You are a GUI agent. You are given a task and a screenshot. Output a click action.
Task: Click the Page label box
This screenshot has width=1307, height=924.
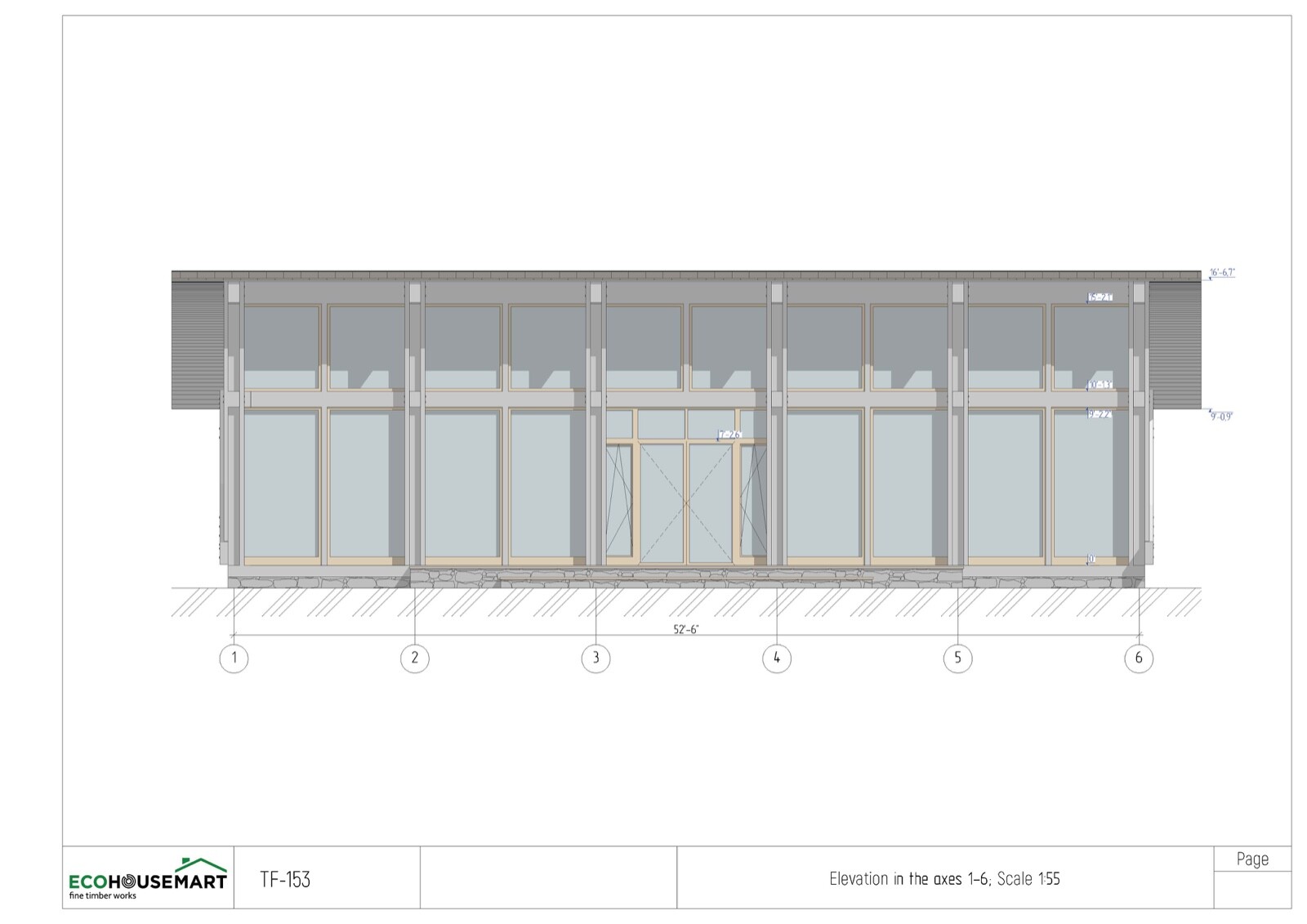tap(1252, 859)
